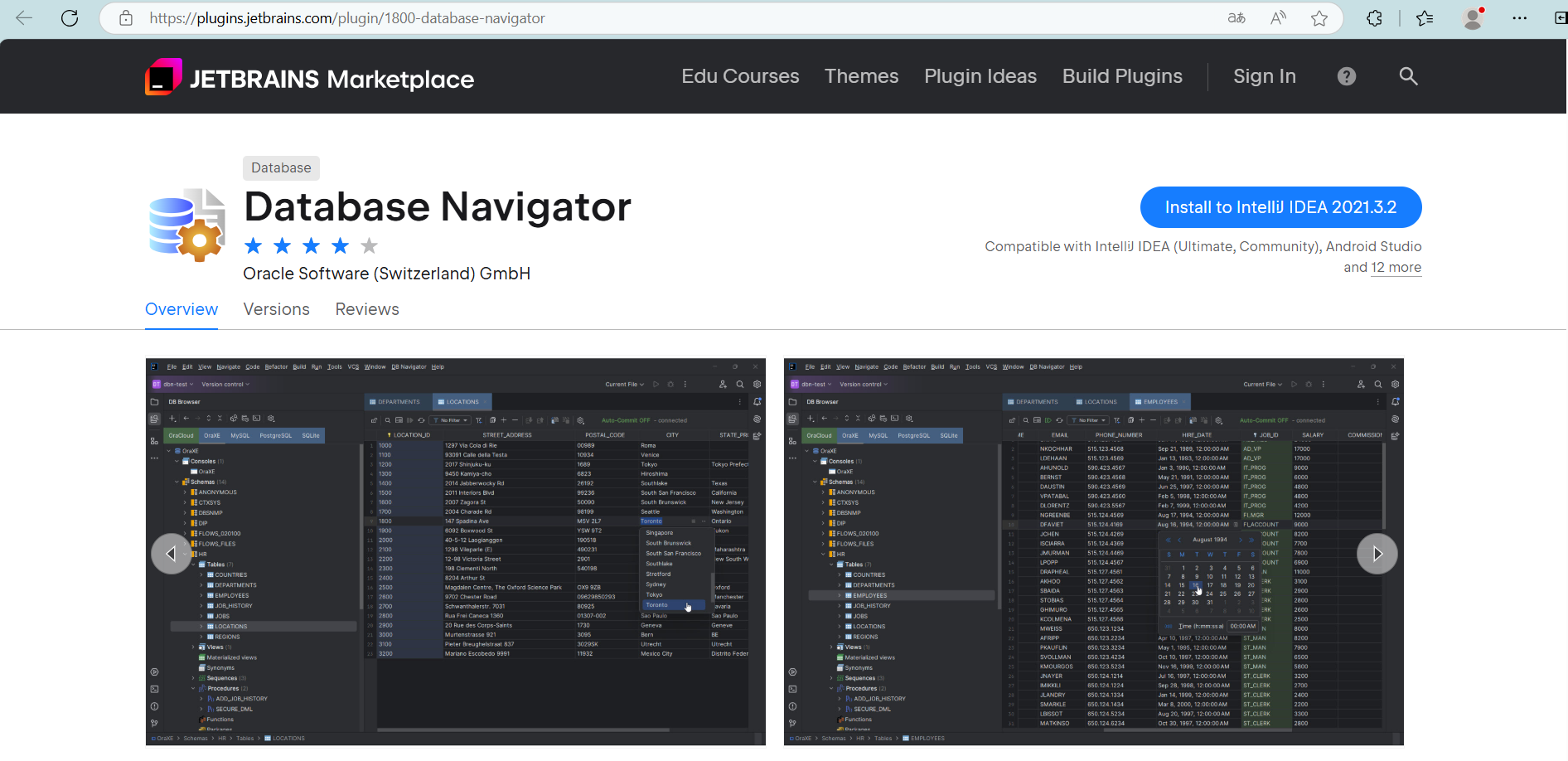Click the Database Navigator plugin icon
This screenshot has width=1568, height=761.
click(x=186, y=225)
